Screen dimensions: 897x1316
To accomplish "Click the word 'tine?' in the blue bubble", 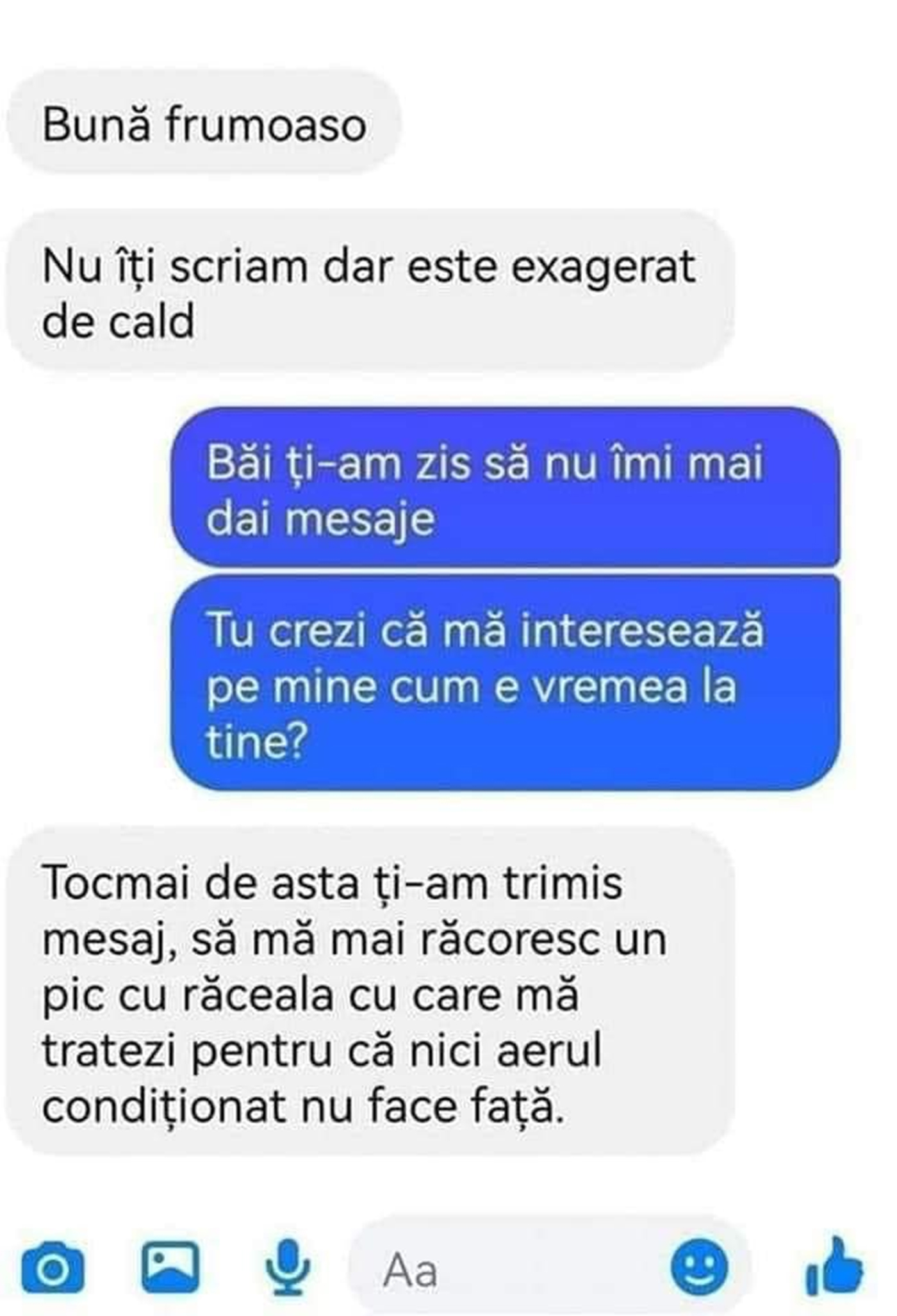I will [257, 740].
